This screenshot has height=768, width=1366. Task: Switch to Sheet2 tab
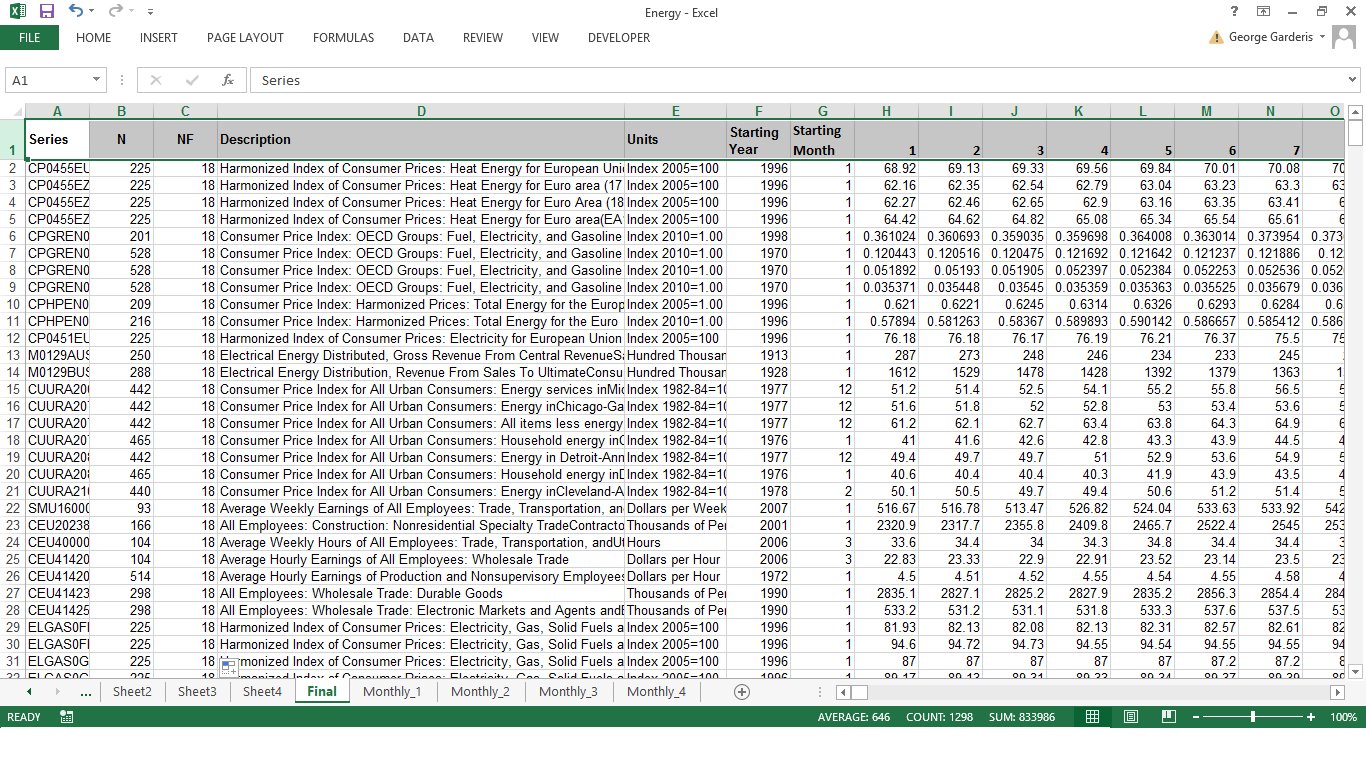pyautogui.click(x=132, y=692)
